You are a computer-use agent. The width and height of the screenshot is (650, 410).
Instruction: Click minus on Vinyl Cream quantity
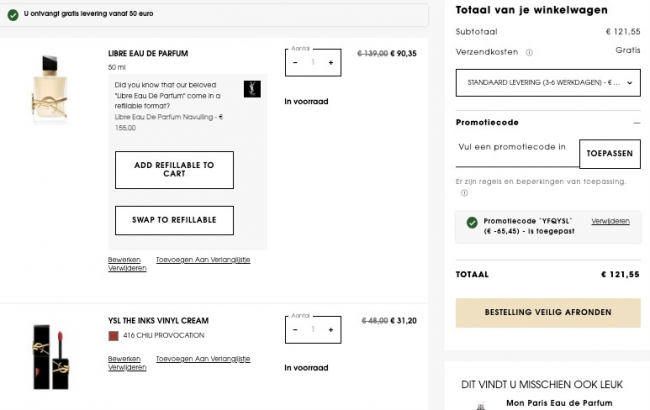(x=295, y=329)
